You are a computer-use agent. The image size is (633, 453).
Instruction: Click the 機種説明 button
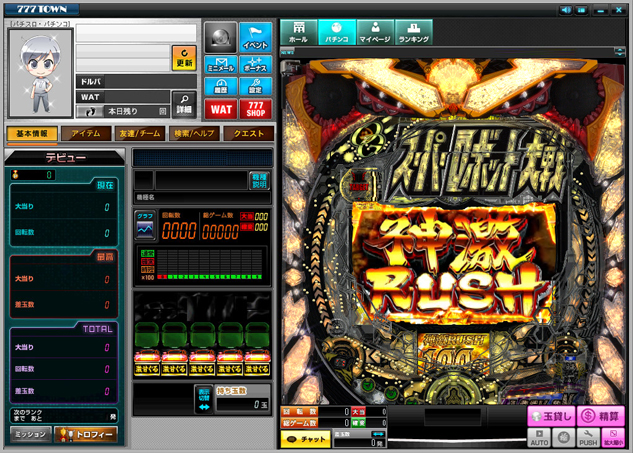[x=259, y=180]
